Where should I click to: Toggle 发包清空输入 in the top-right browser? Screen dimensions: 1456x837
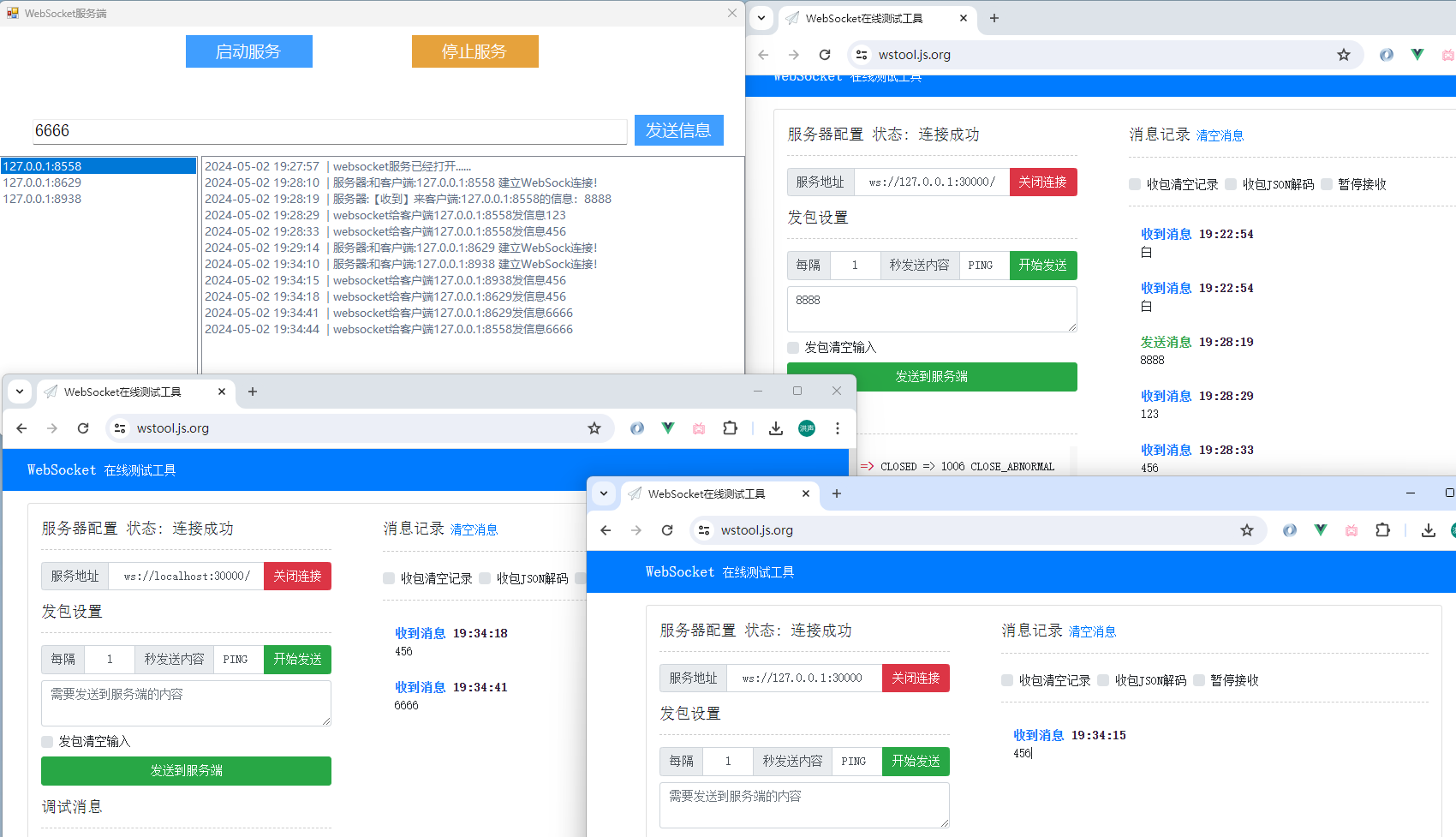point(793,347)
